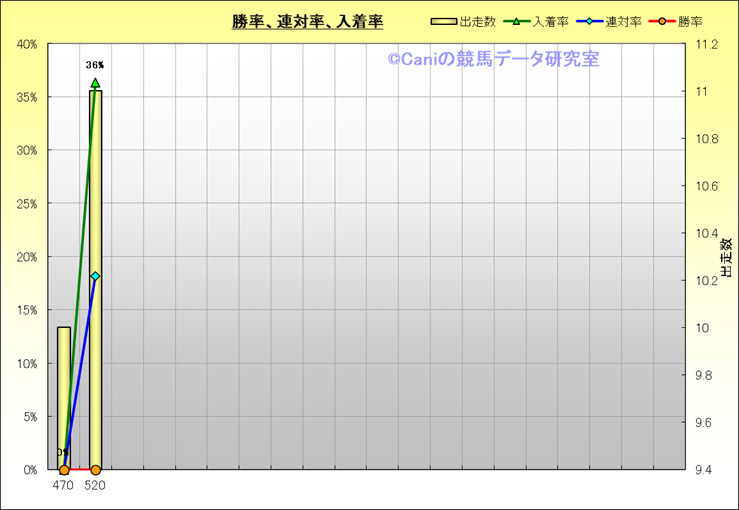The height and width of the screenshot is (510, 739).
Task: Click the orange circle marker at 520
Action: tap(95, 469)
